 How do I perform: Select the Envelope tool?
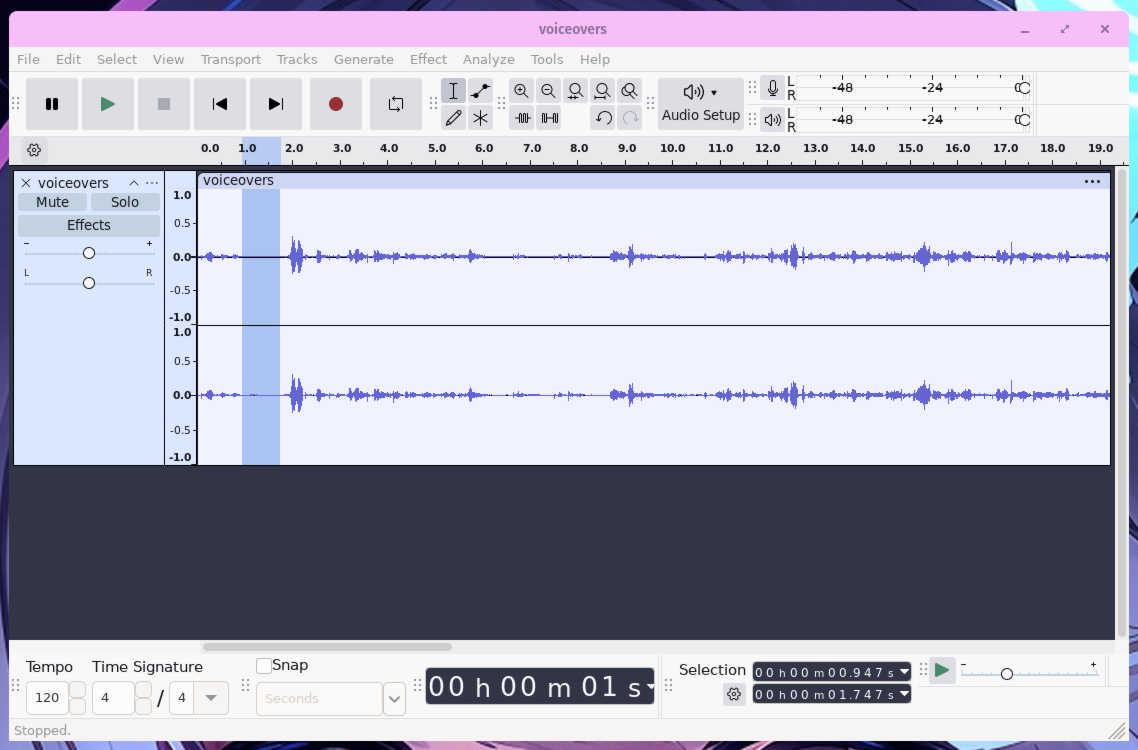[x=480, y=91]
